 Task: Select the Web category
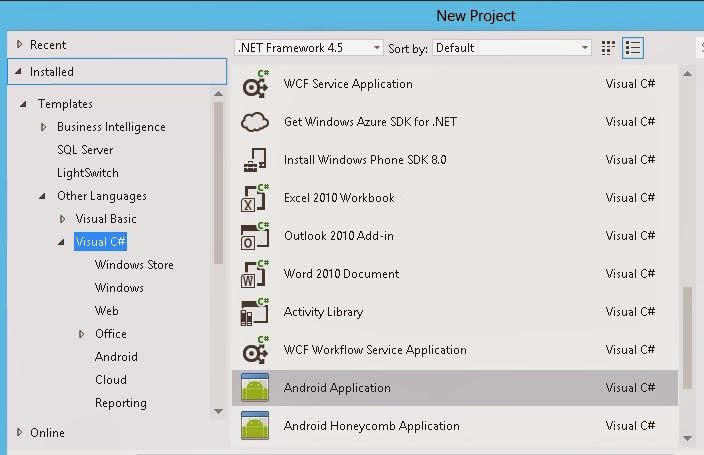coord(106,311)
